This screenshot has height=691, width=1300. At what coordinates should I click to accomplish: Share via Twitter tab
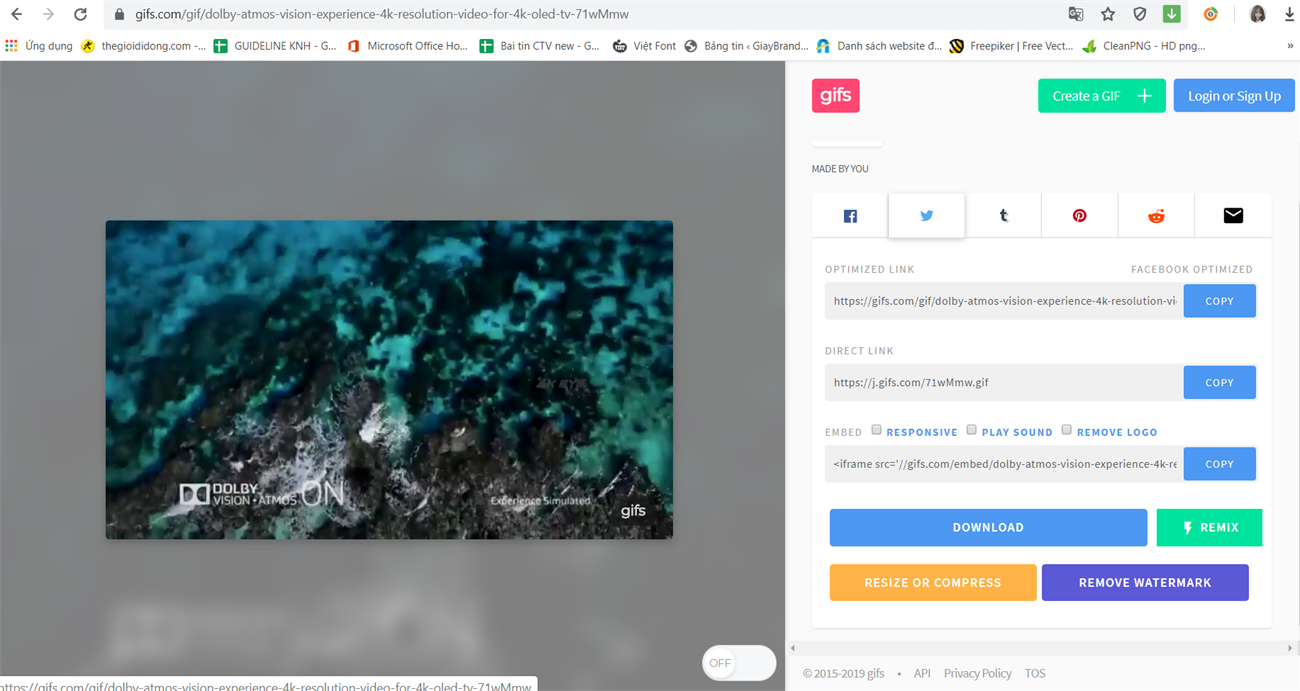[926, 216]
